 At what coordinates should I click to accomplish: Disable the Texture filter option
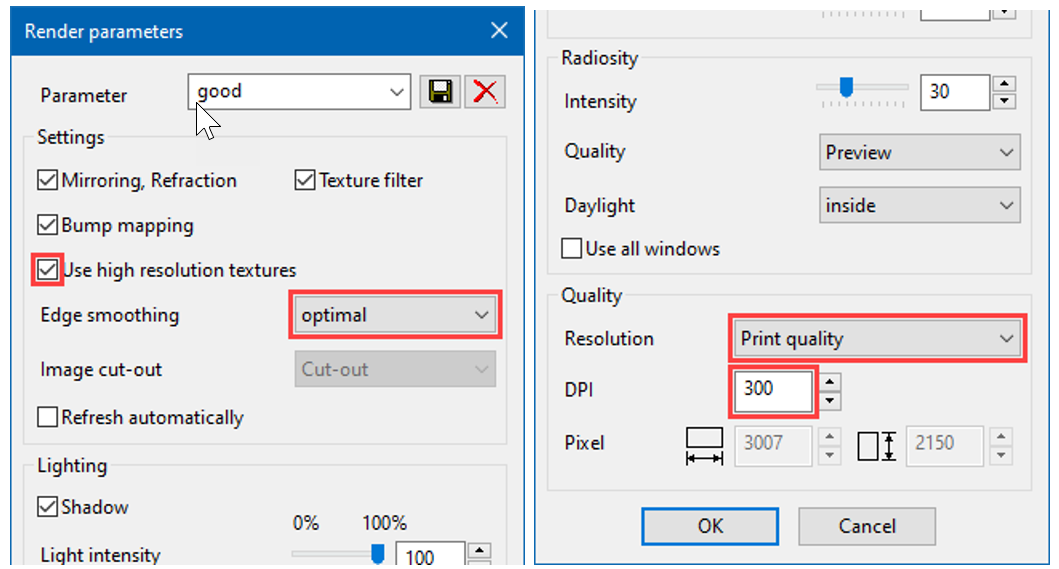(305, 181)
